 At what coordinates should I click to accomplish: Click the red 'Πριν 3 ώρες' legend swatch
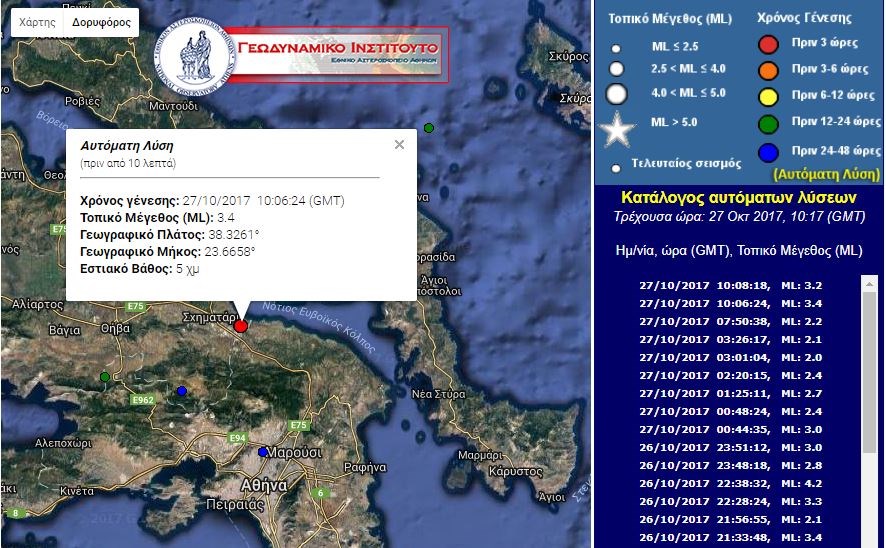coord(768,43)
